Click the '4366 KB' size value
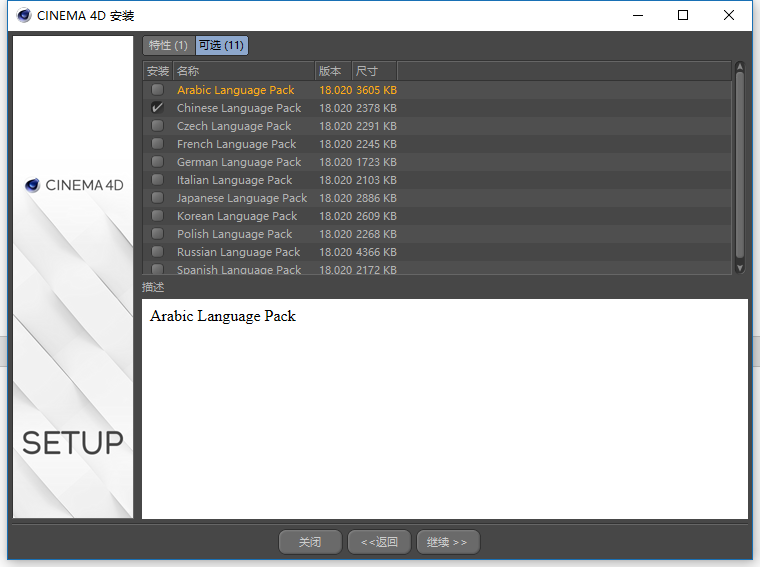 (377, 252)
